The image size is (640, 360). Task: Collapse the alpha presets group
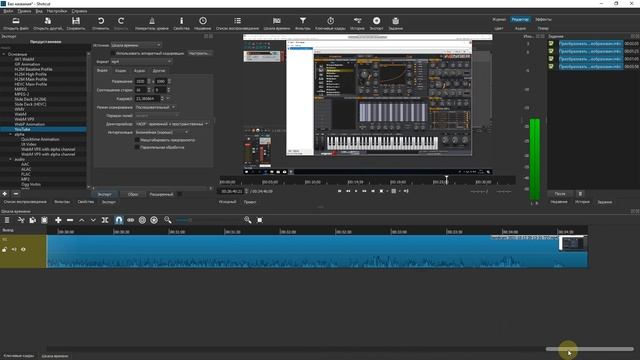click(11, 134)
